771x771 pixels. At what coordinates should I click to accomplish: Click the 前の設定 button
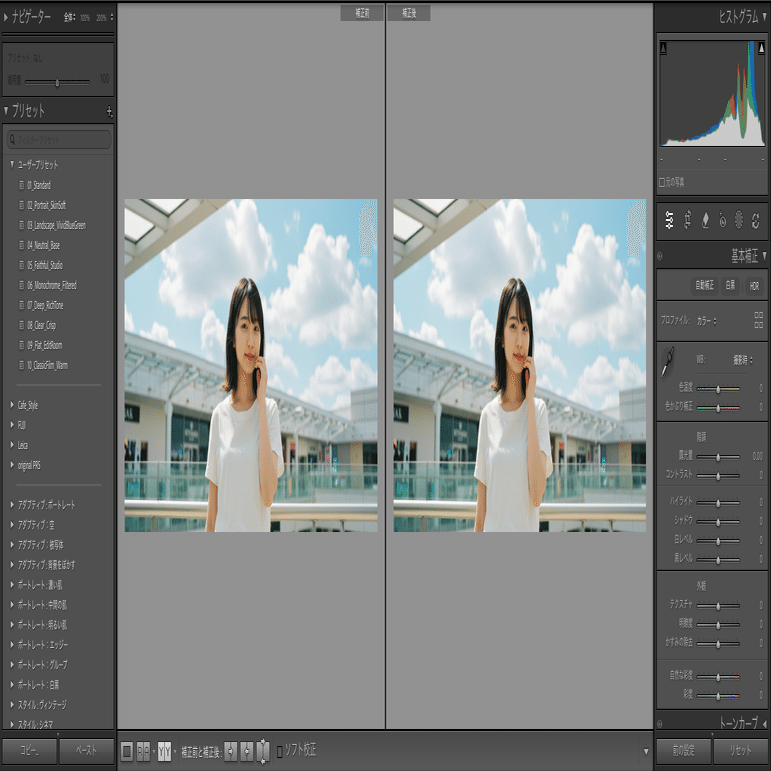(683, 750)
